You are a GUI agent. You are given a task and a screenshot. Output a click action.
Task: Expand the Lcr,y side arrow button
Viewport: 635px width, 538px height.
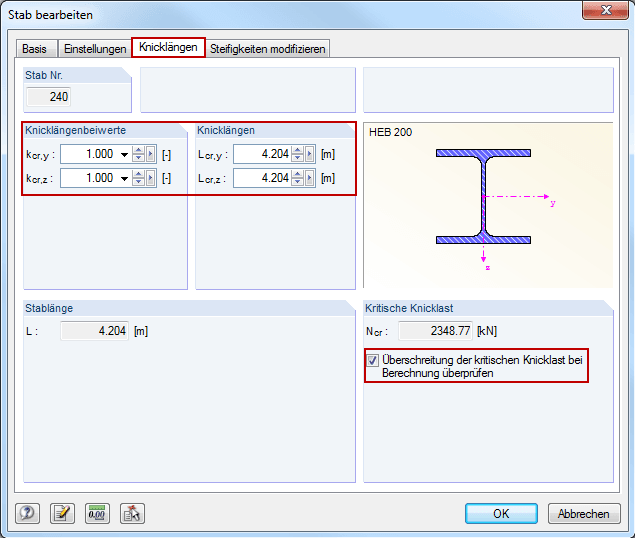(x=310, y=154)
